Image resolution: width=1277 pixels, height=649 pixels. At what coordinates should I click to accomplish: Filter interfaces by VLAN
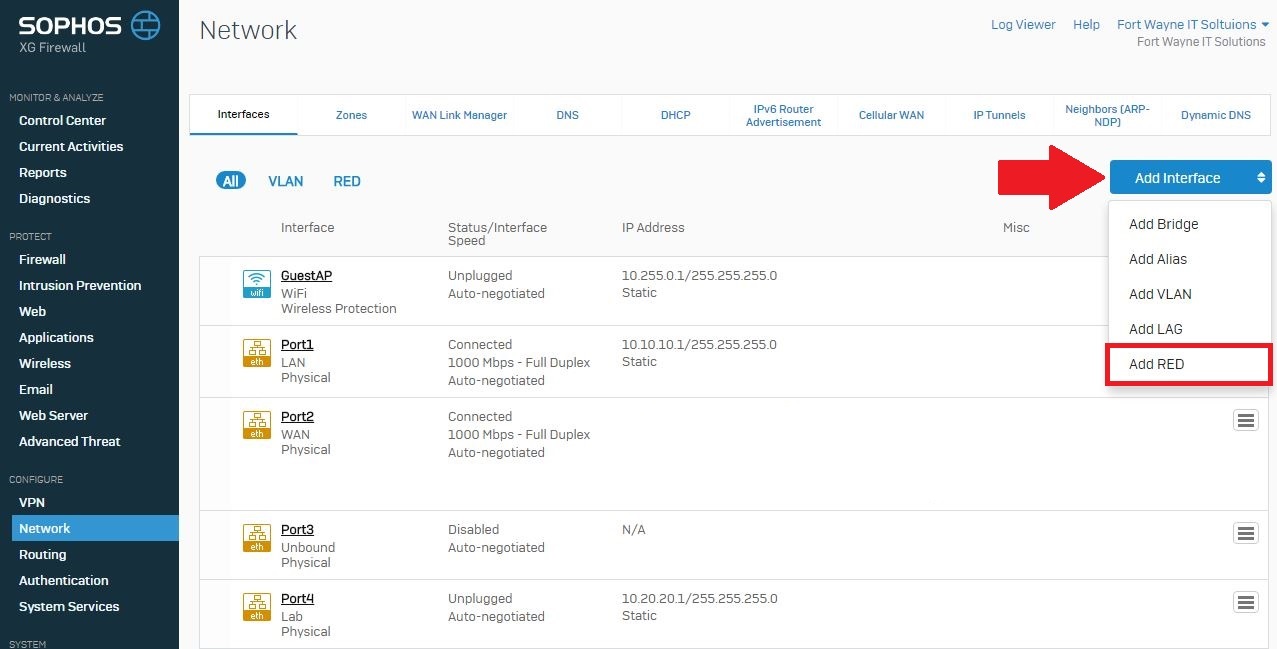[285, 181]
